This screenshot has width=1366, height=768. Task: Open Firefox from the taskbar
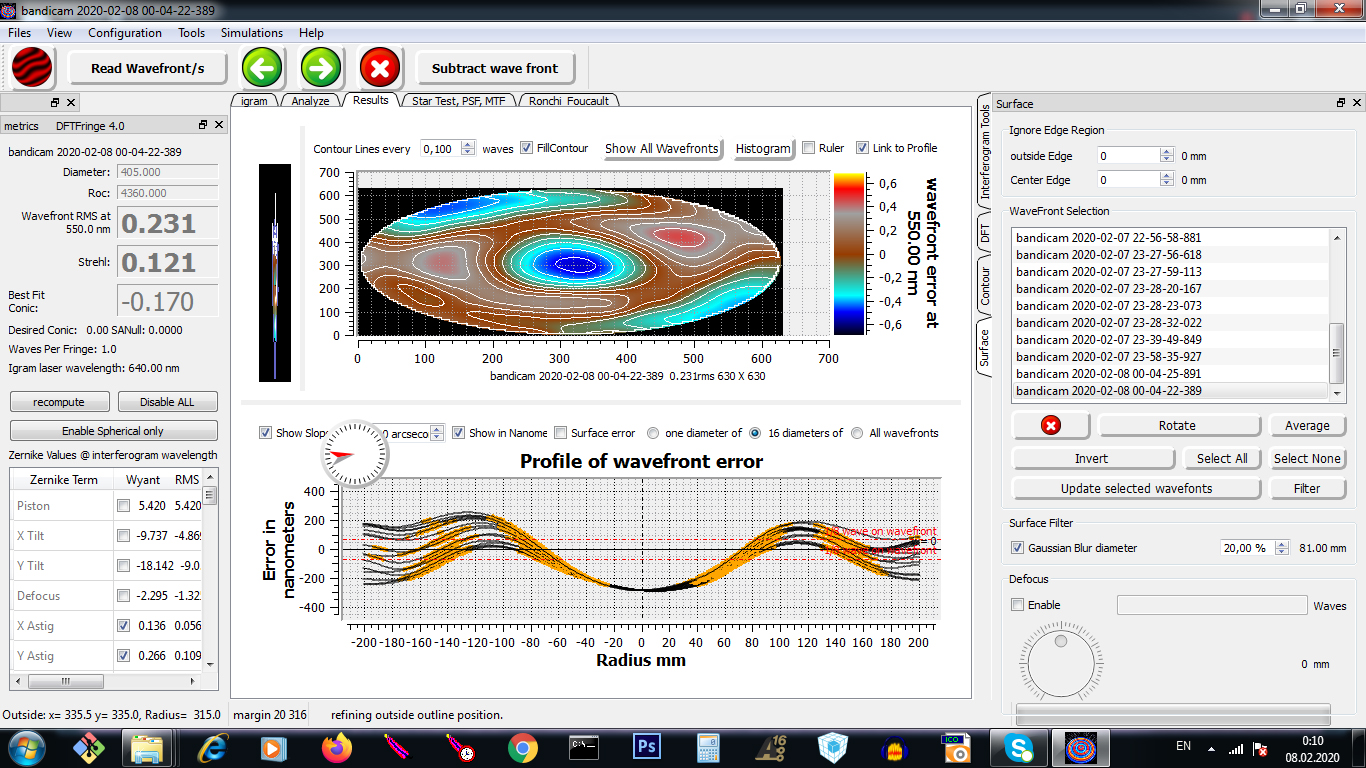pyautogui.click(x=337, y=747)
